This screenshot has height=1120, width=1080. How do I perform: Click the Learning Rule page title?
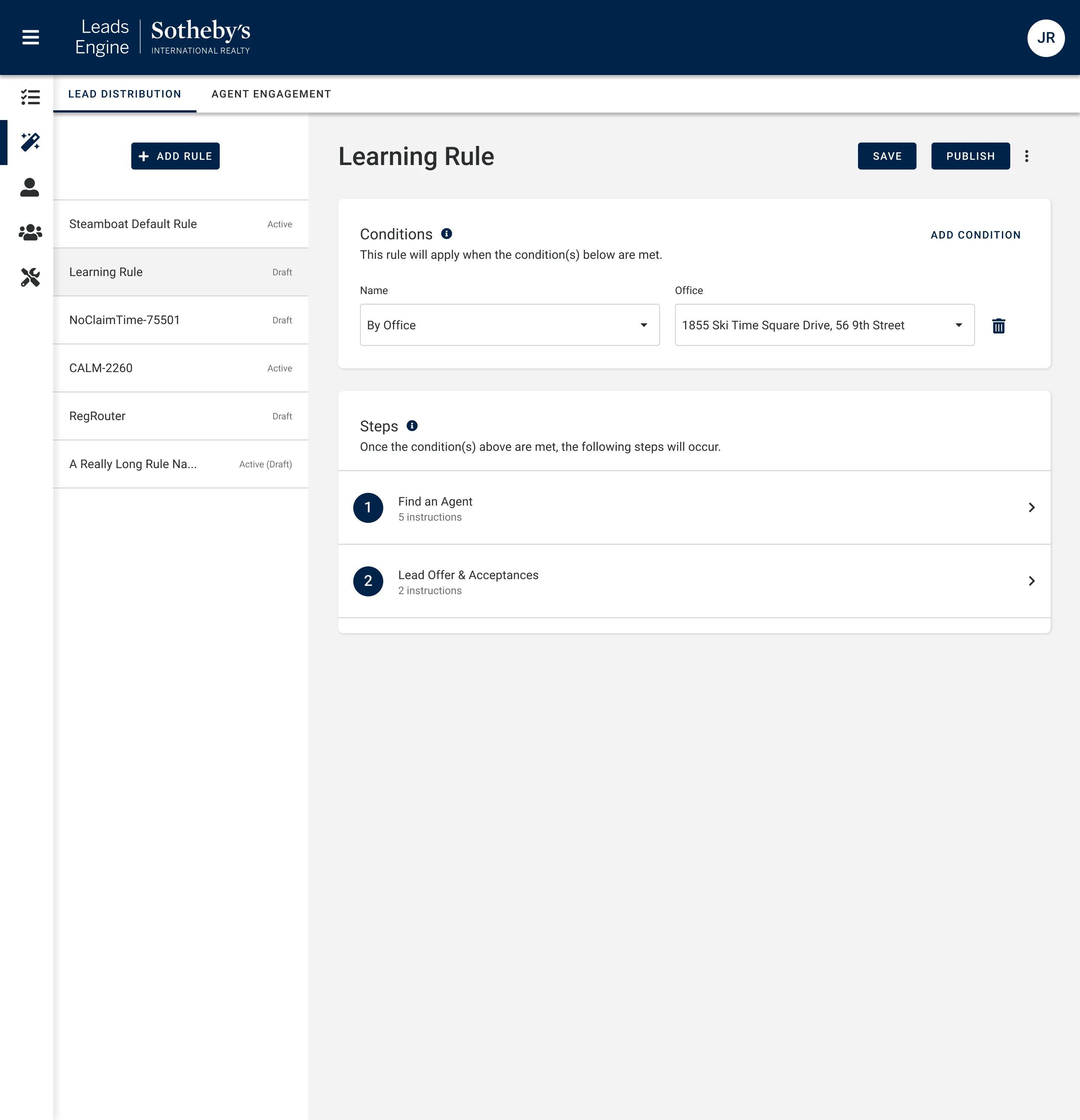[x=416, y=156]
